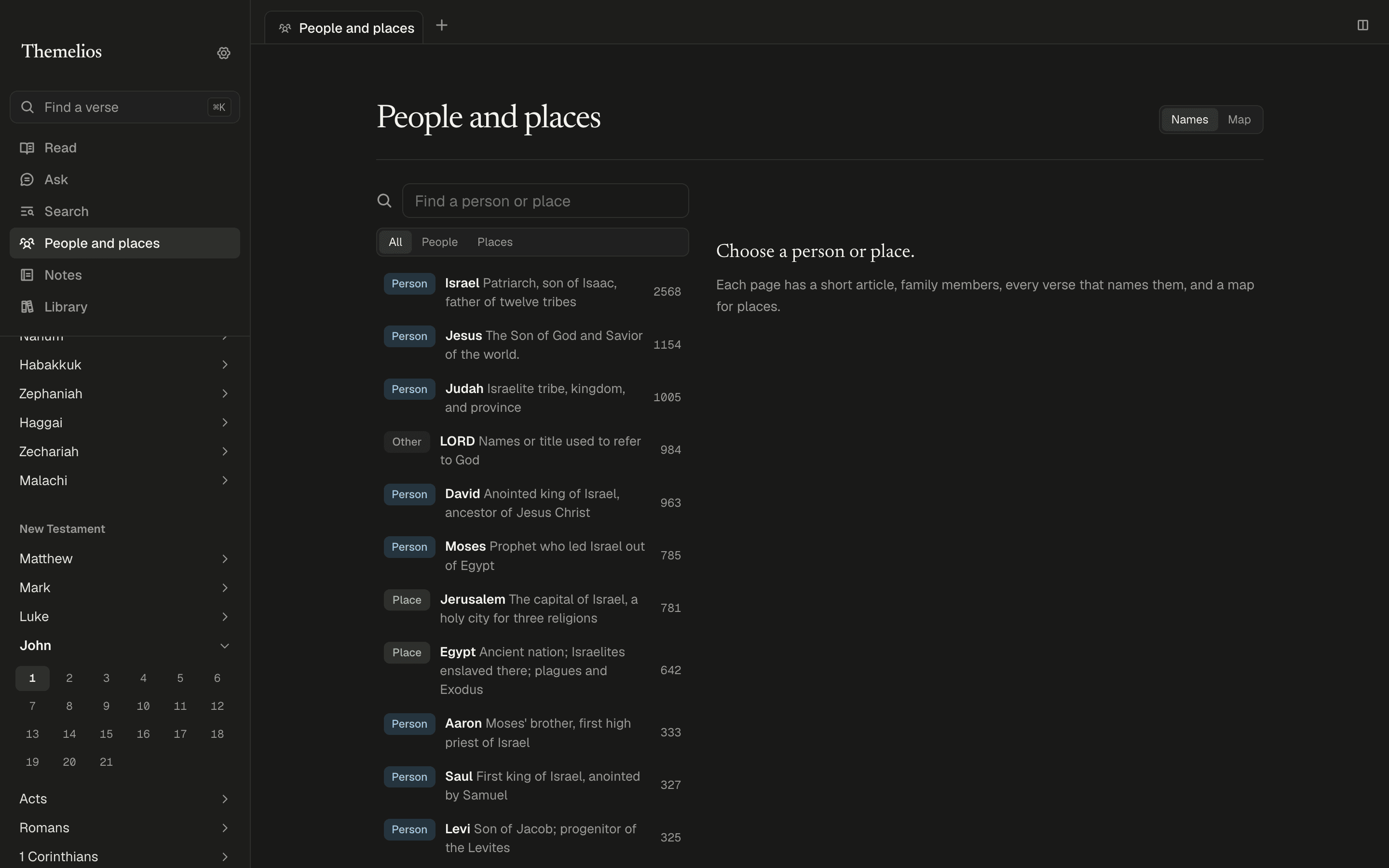Open the Egypt place entry
Image resolution: width=1389 pixels, height=868 pixels.
point(532,670)
